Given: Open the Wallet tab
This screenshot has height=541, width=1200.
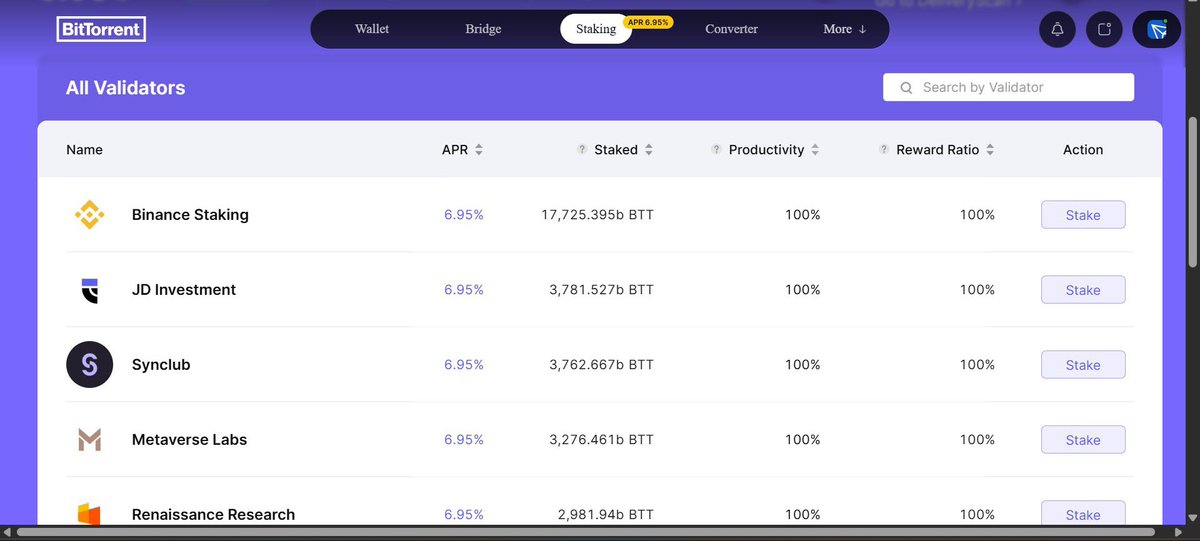Looking at the screenshot, I should (372, 29).
